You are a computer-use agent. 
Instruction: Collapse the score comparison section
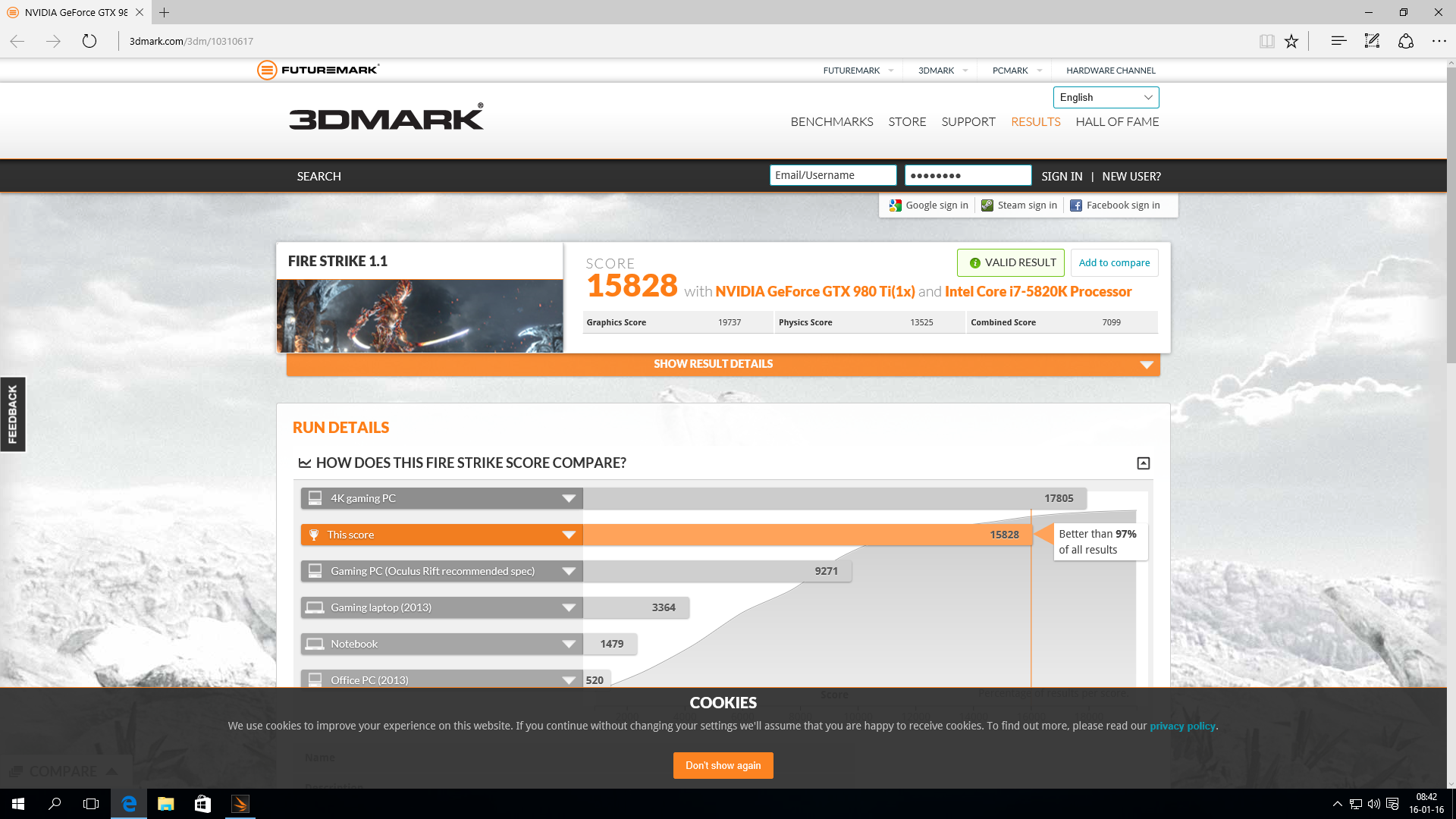pyautogui.click(x=1144, y=463)
